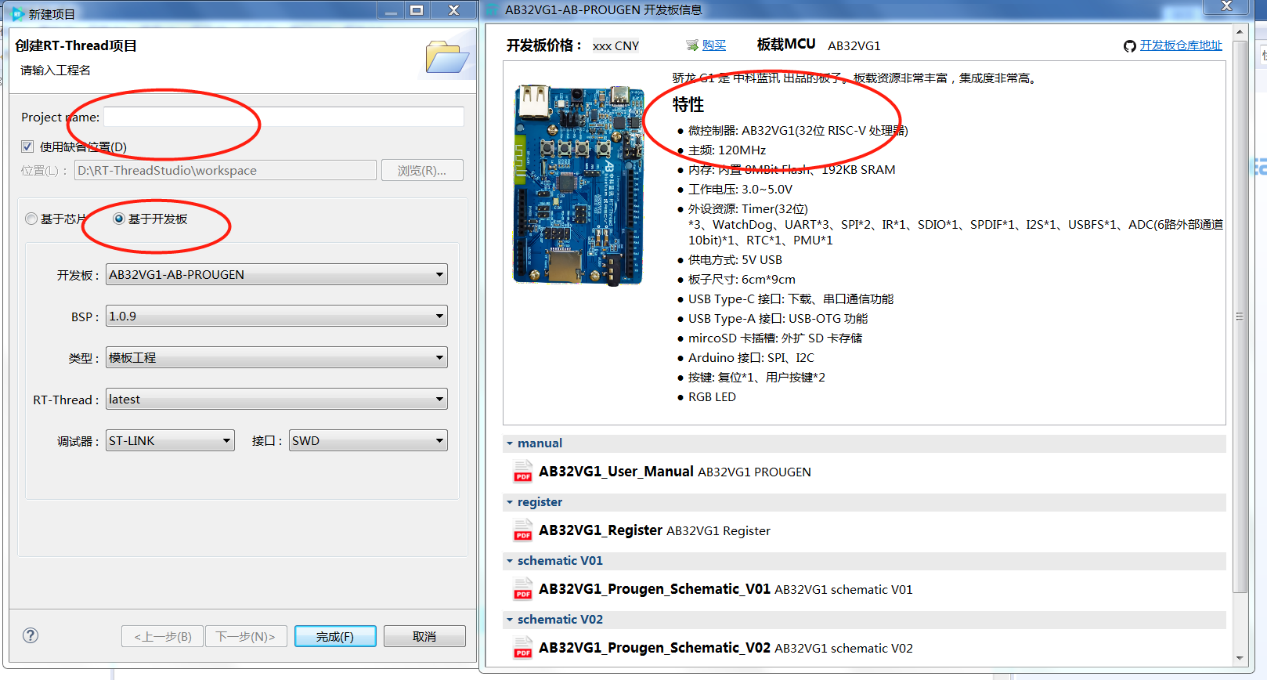Click the folder wizard icon in the dialog header

(x=446, y=56)
